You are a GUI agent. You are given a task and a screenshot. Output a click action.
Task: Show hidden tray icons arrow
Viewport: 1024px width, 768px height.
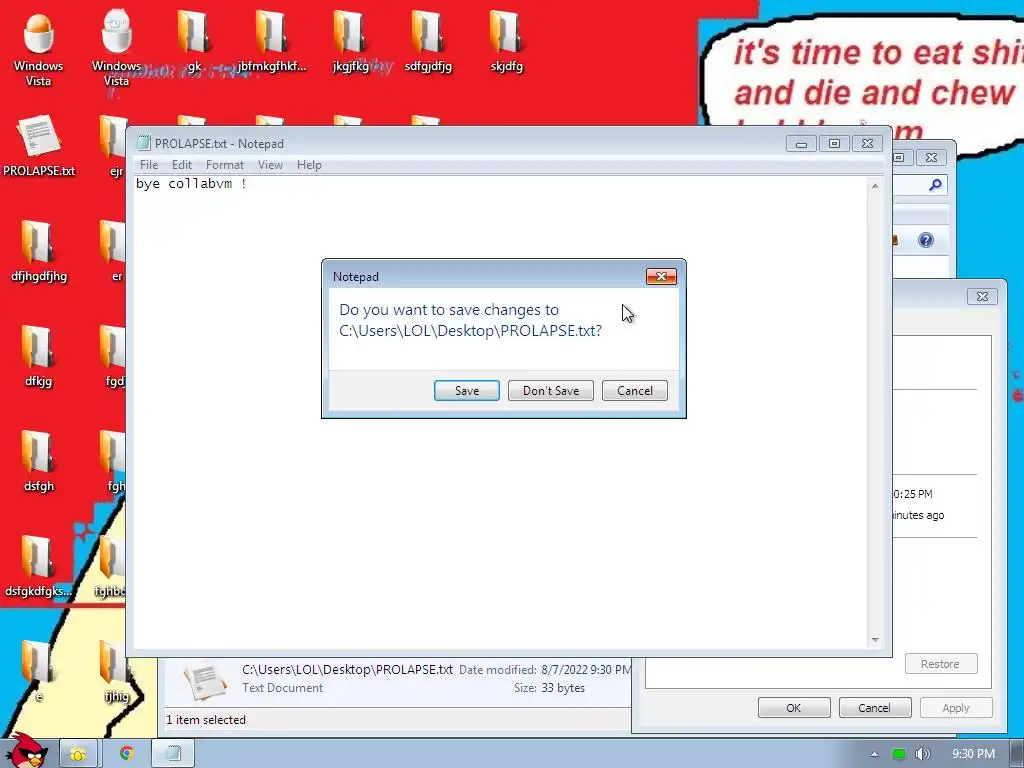[x=874, y=754]
